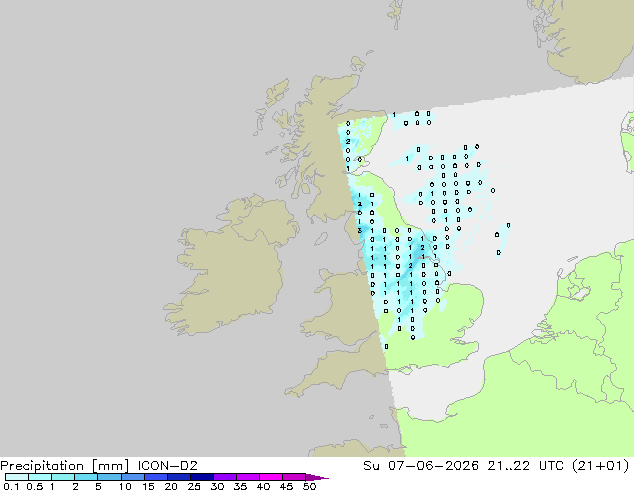The height and width of the screenshot is (490, 634).
Task: Click the legend value '10'
Action: coord(125,486)
